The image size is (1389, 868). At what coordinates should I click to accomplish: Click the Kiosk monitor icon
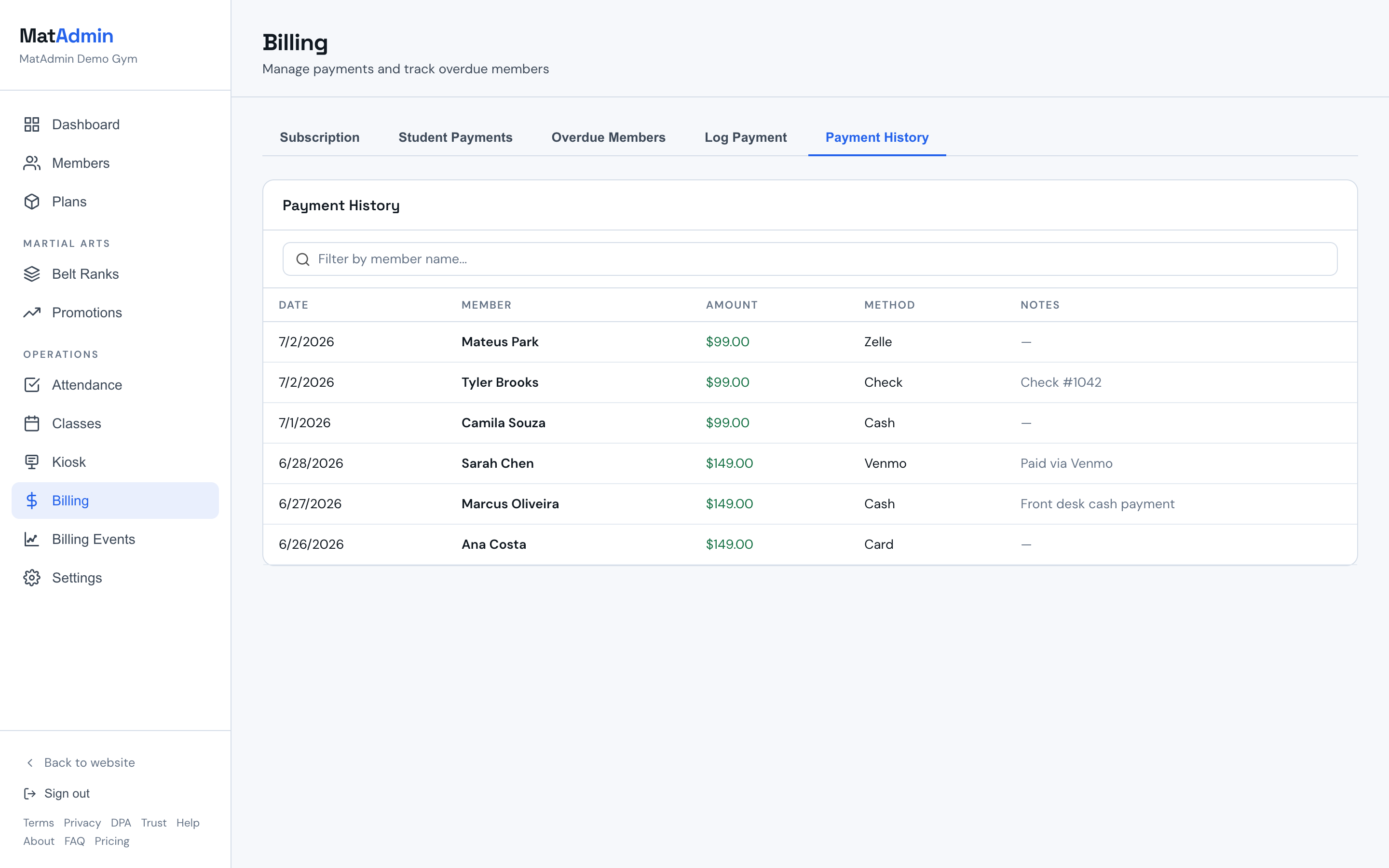pyautogui.click(x=31, y=461)
